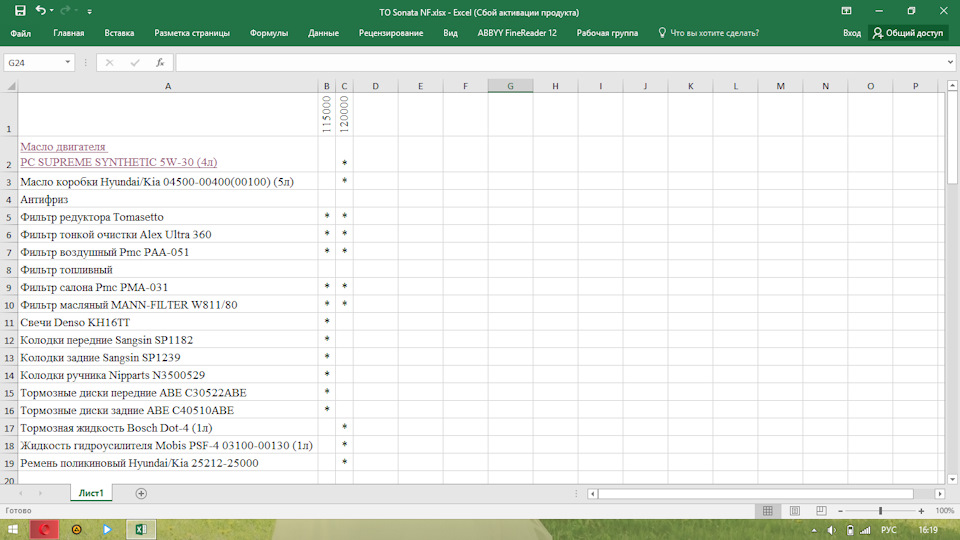Open the undo history dropdown arrow

(51, 11)
